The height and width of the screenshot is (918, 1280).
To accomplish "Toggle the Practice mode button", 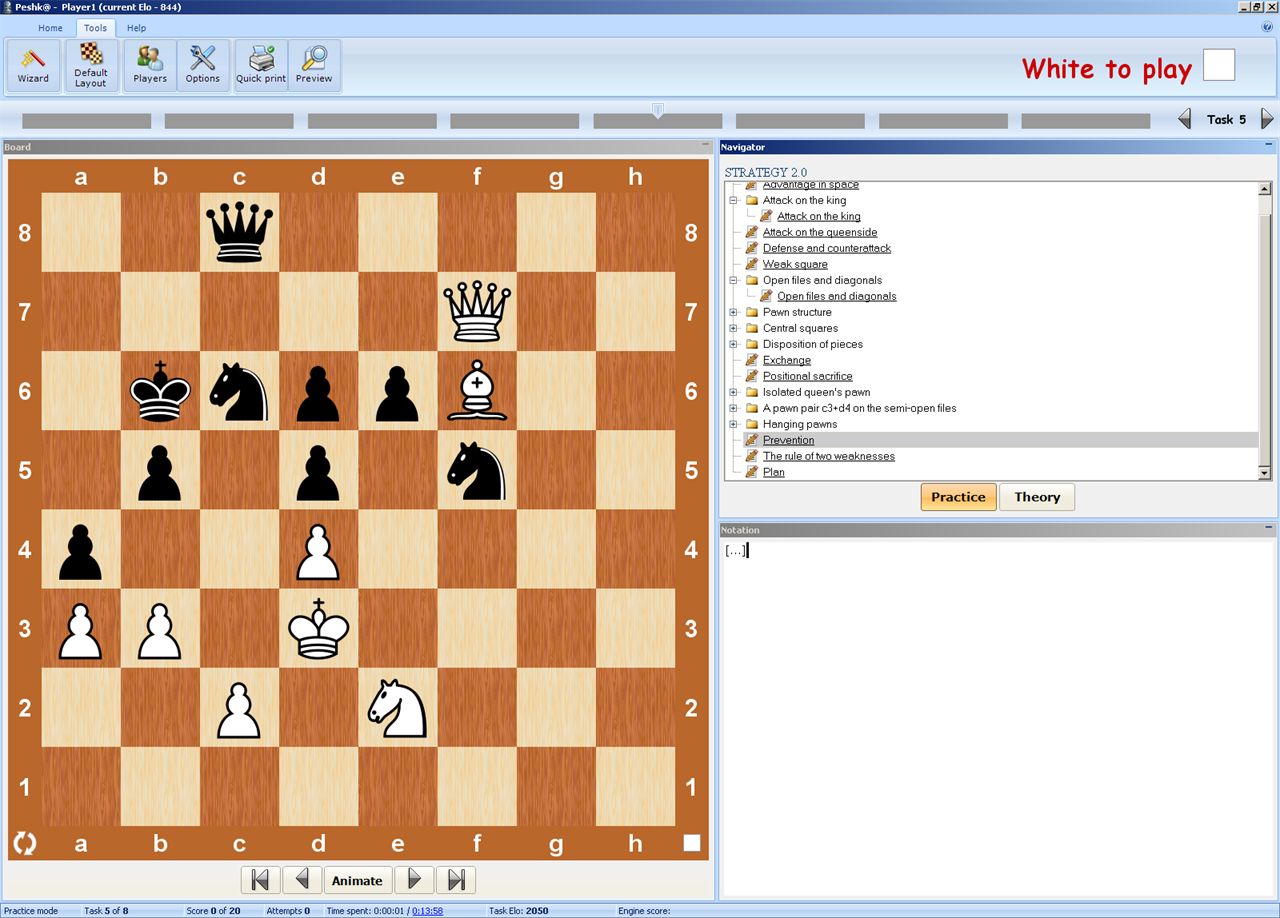I will [x=958, y=497].
